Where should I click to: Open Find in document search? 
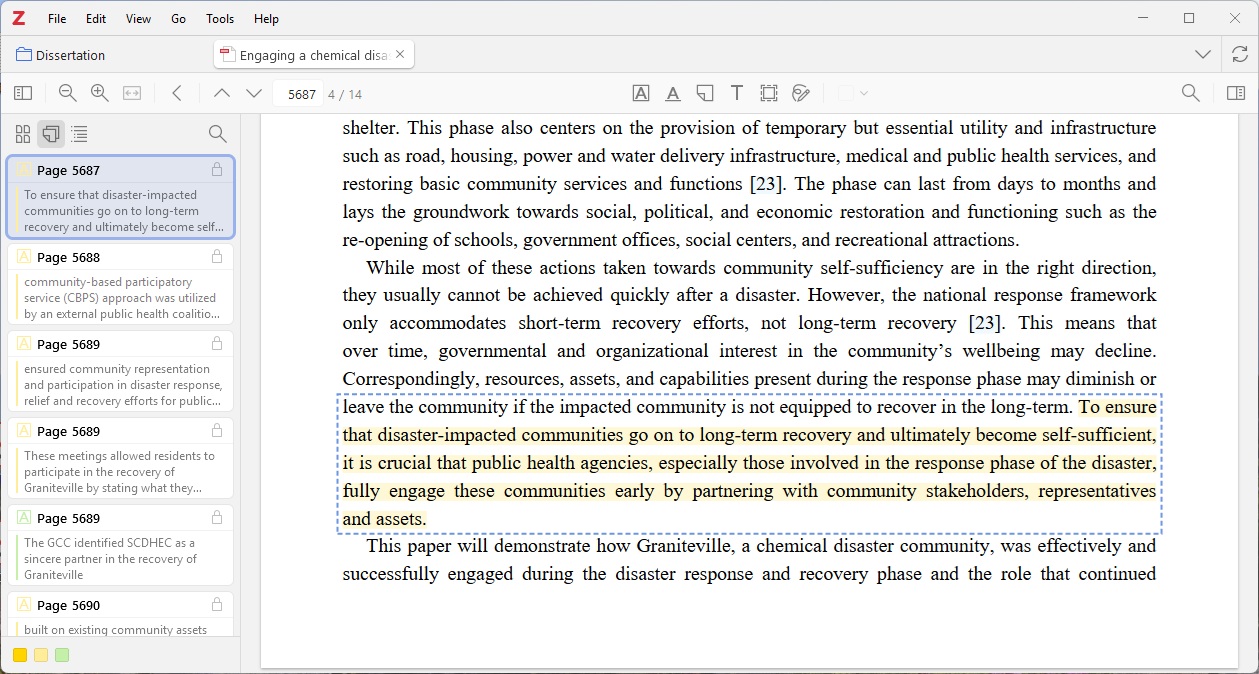tap(1191, 93)
